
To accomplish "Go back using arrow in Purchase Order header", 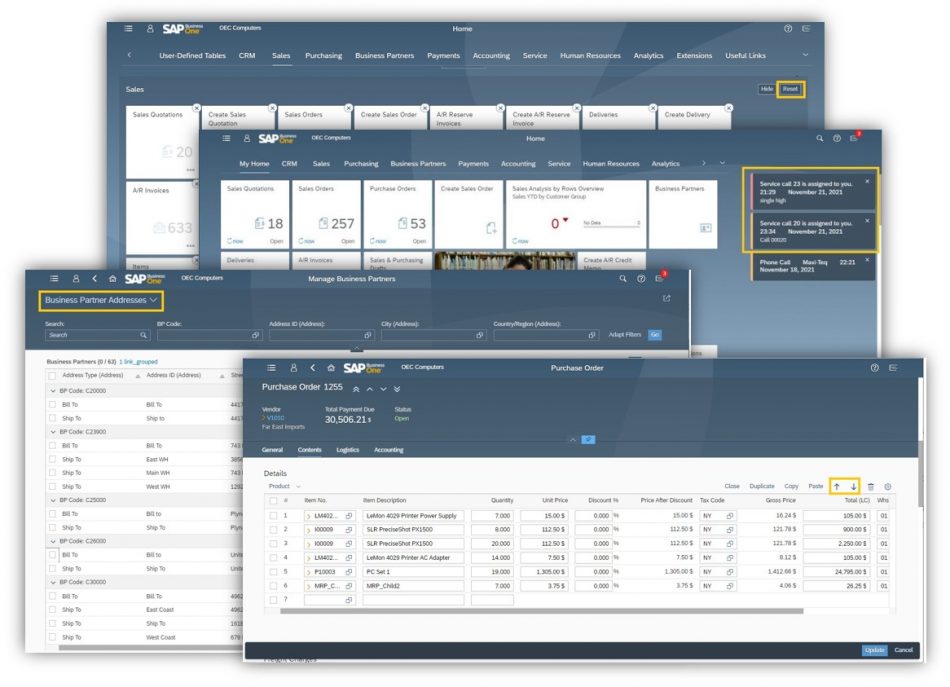I will tap(313, 368).
